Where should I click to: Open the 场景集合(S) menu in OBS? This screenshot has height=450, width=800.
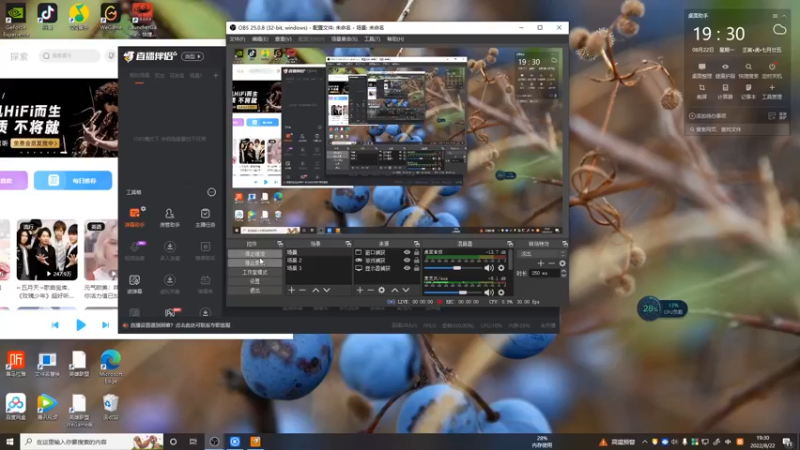click(344, 39)
